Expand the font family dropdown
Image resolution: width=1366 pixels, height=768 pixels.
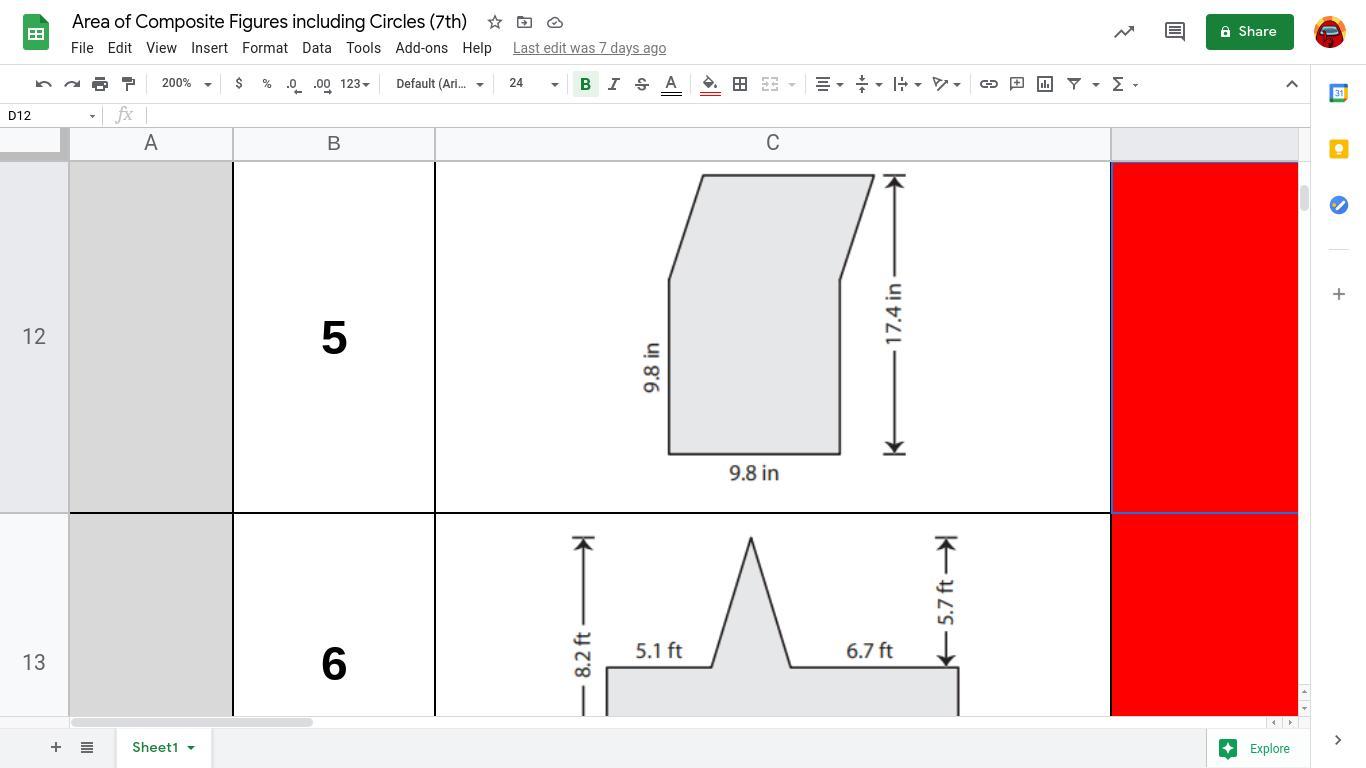(439, 84)
